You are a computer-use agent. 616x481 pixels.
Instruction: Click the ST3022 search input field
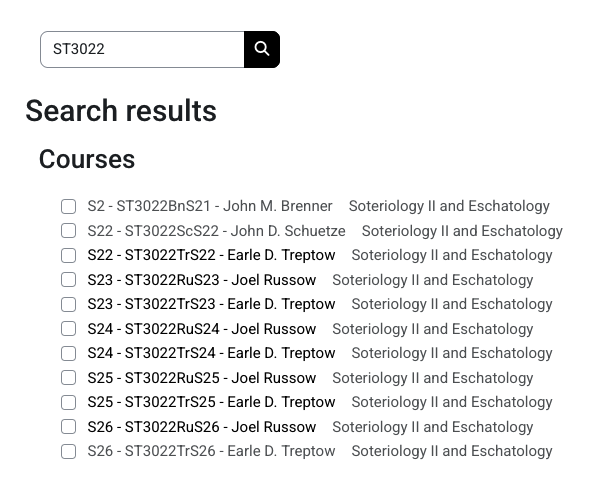[x=142, y=49]
